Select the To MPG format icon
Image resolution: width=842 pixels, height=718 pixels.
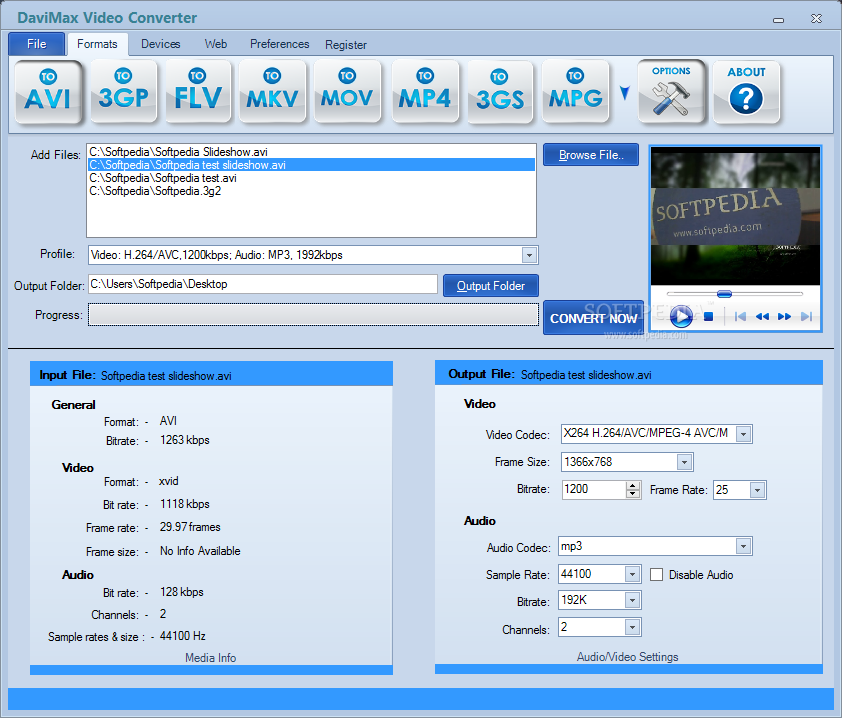click(576, 92)
